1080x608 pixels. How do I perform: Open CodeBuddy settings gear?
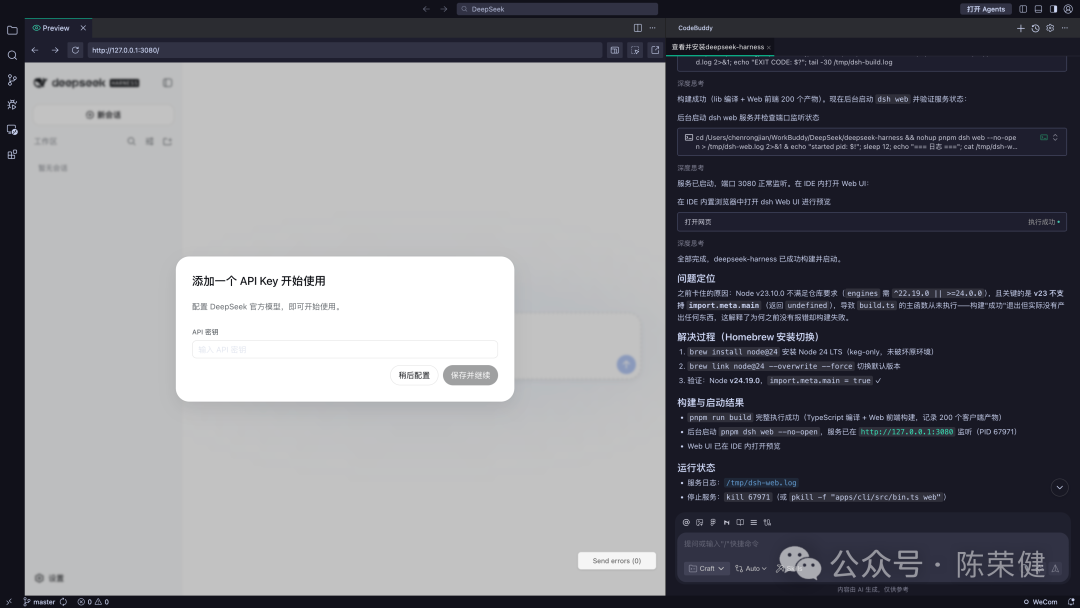1050,28
